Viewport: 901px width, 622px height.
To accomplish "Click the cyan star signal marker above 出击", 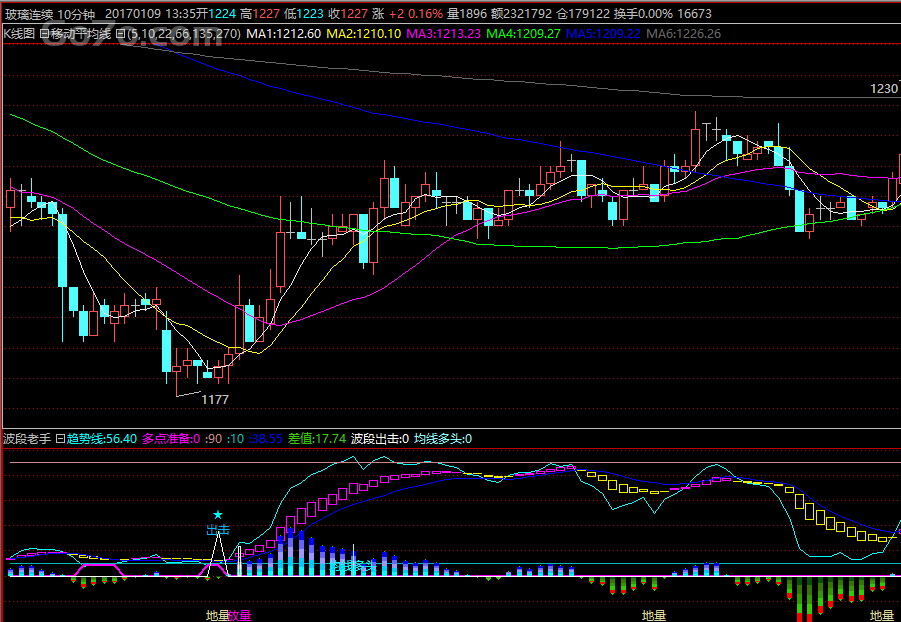I will point(217,515).
